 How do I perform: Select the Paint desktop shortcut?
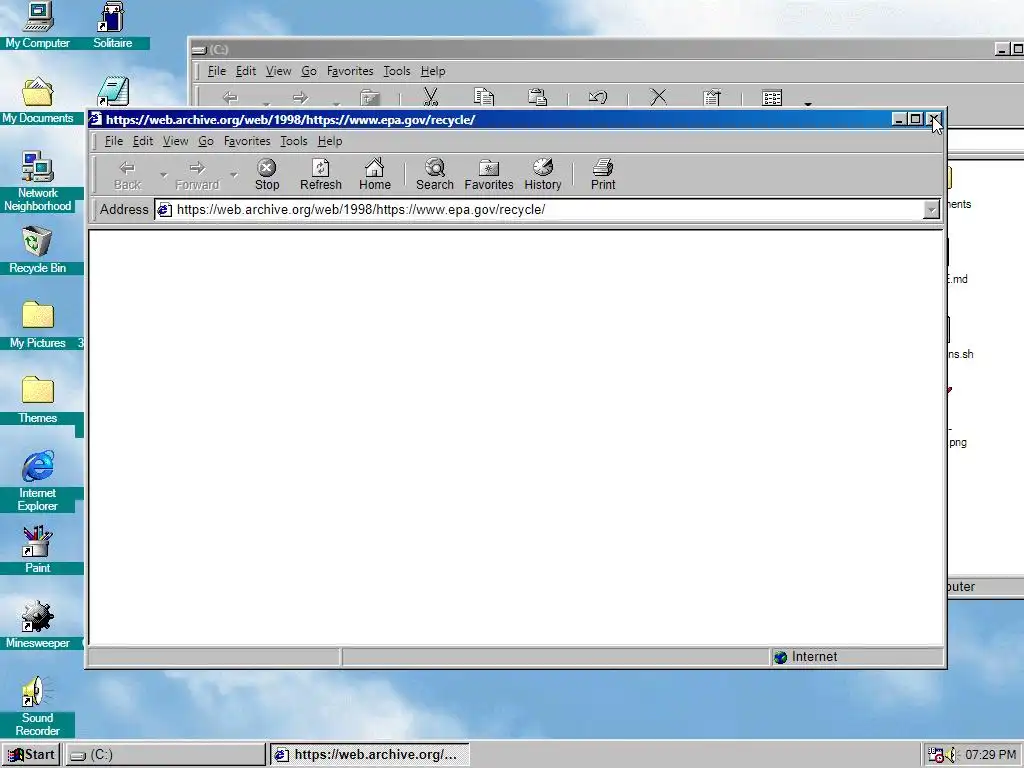click(x=37, y=550)
